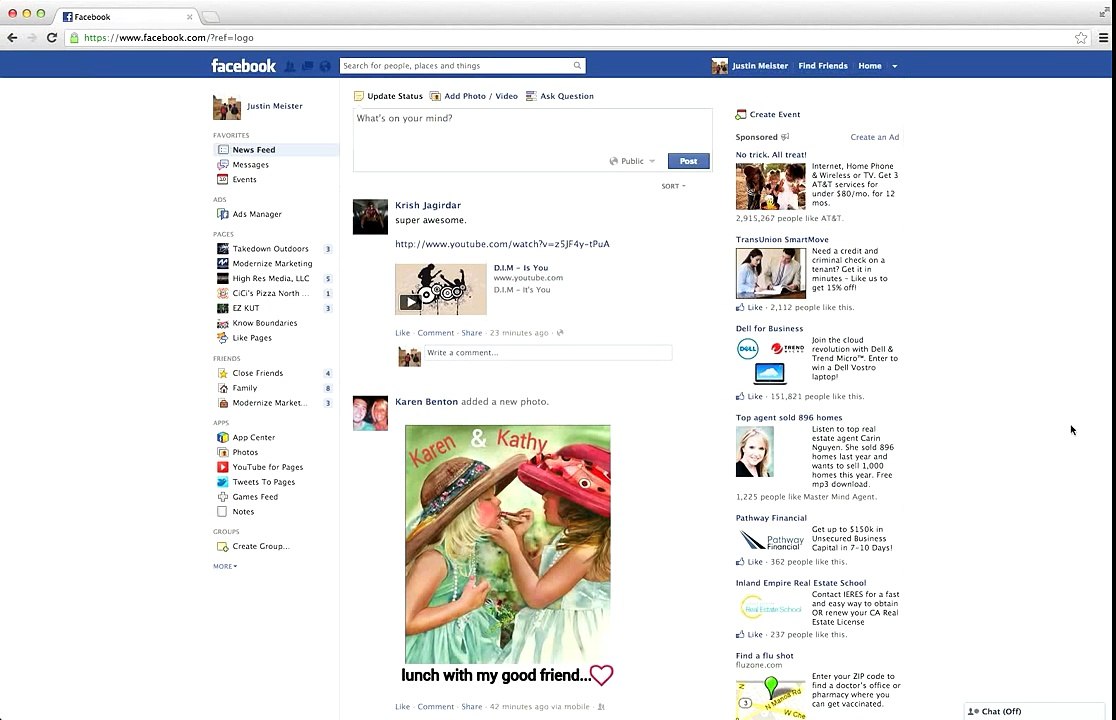This screenshot has height=720, width=1116.
Task: Click Justin Meister sidebar profile picture
Action: 227,107
